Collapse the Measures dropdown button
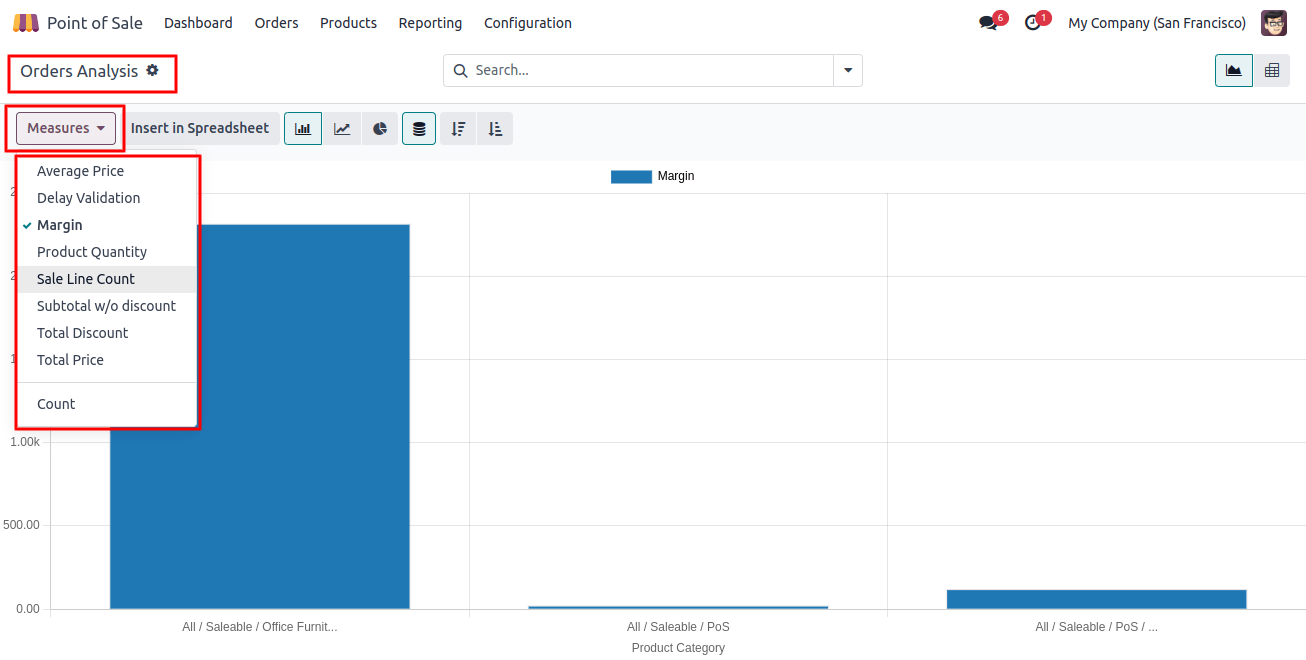This screenshot has height=660, width=1306. [66, 128]
